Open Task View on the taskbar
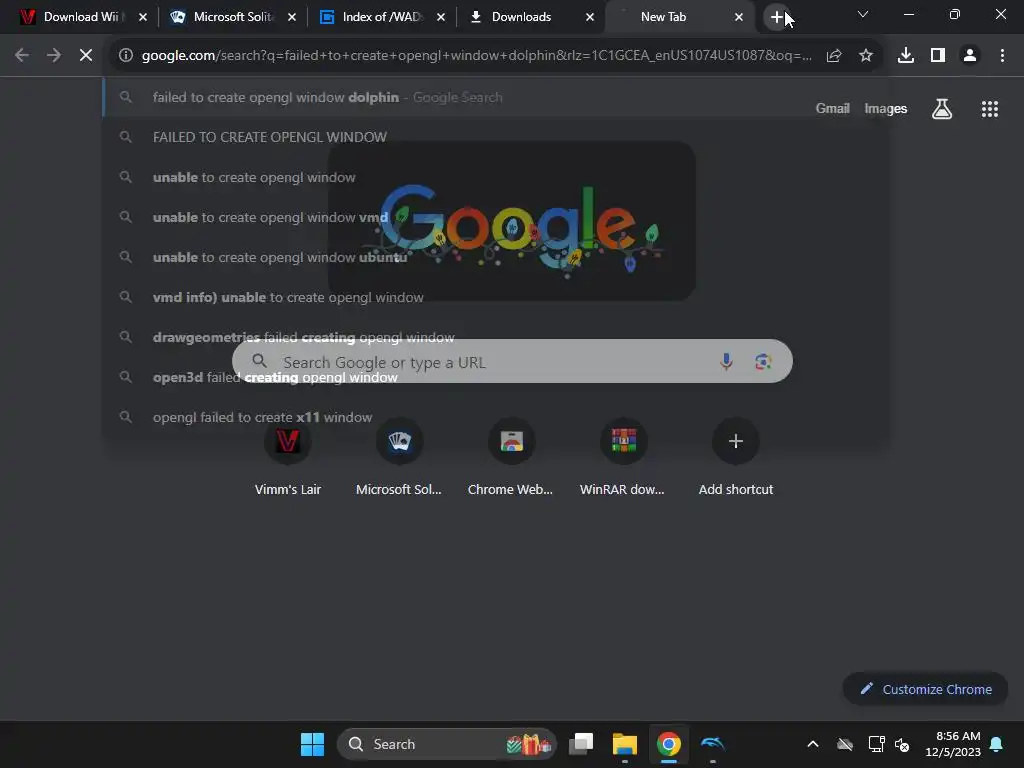This screenshot has width=1024, height=768. [581, 744]
